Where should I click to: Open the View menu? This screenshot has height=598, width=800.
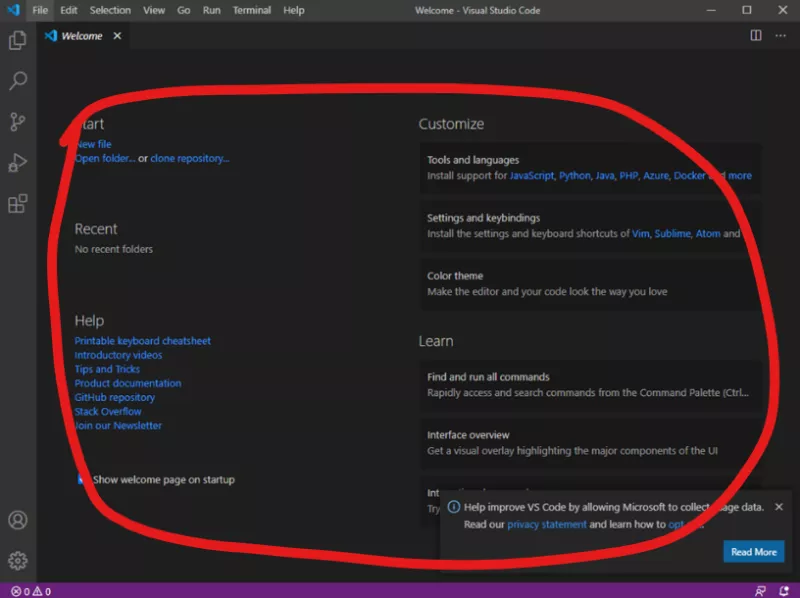tap(154, 10)
